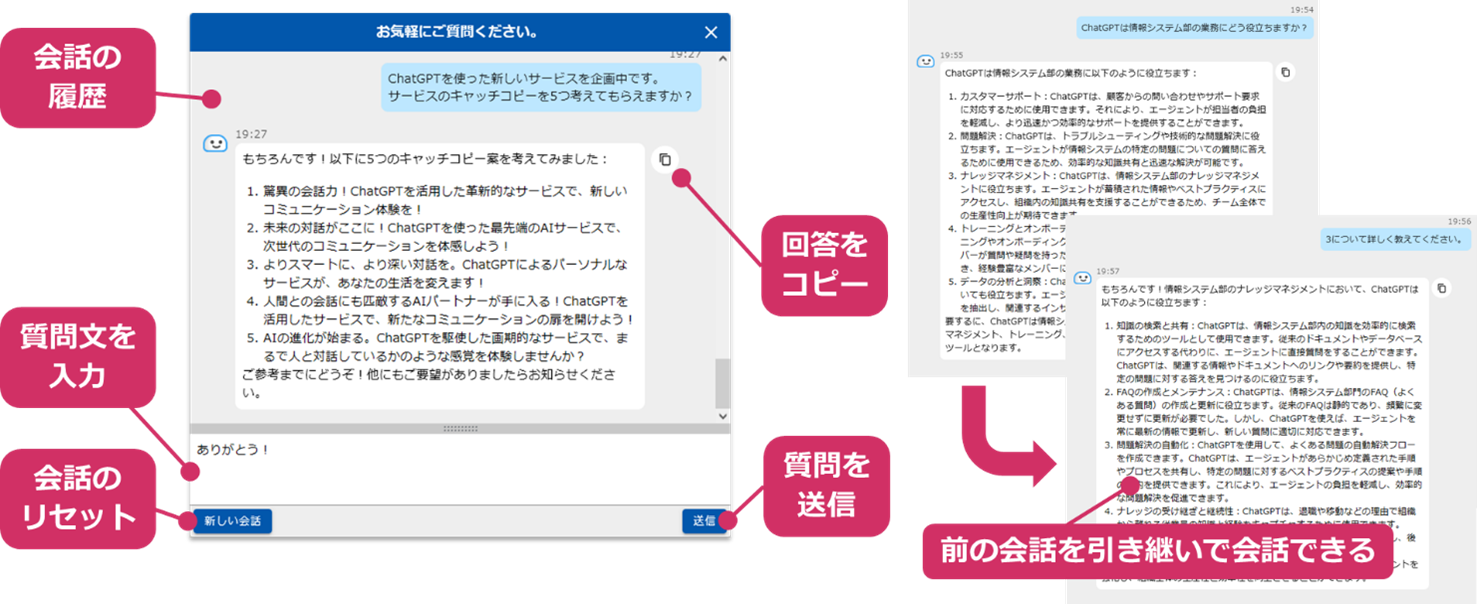The height and width of the screenshot is (604, 1477).
Task: Click the 新しい会話 button
Action: pos(232,520)
